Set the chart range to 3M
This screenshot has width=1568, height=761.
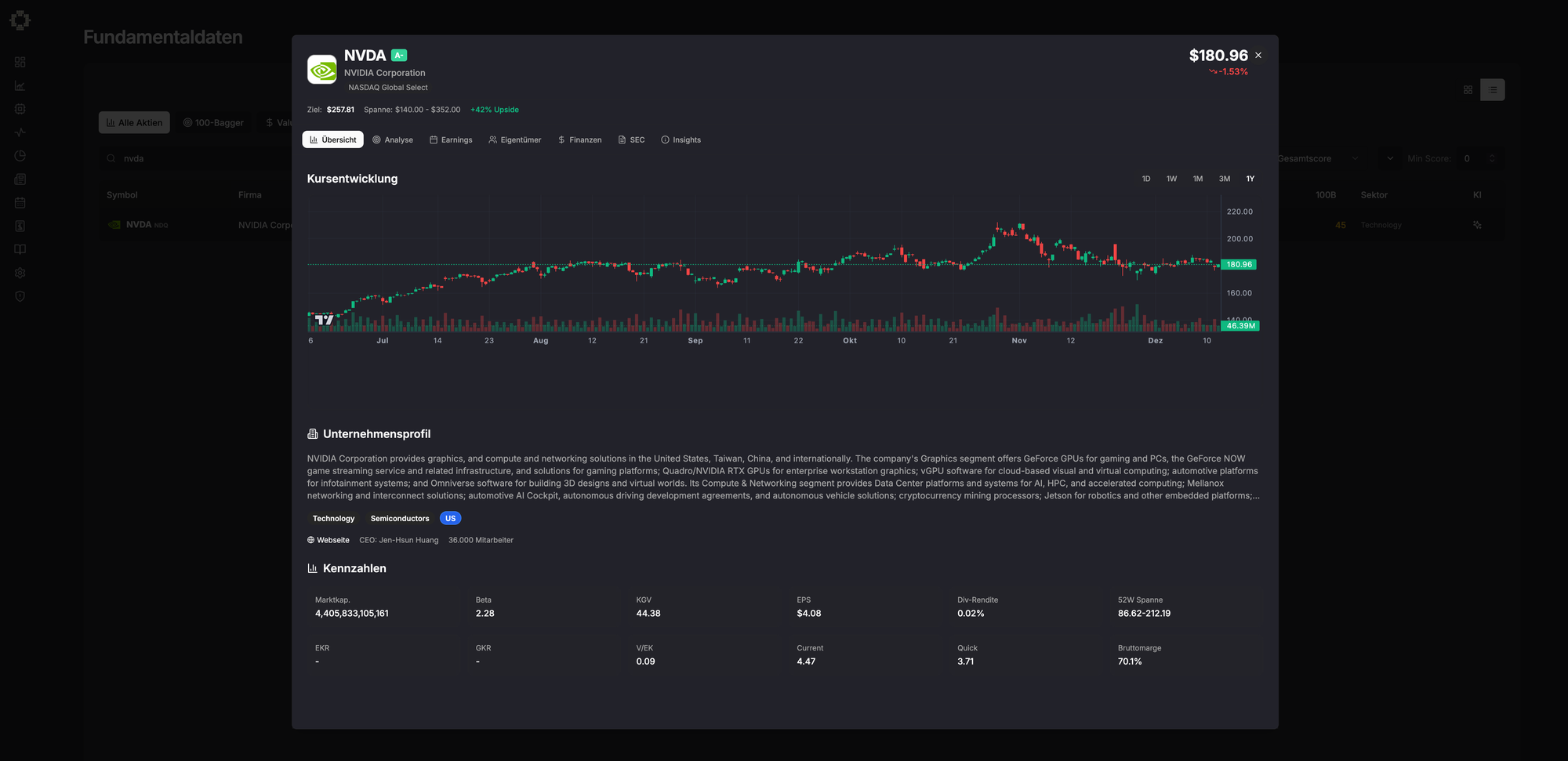1224,179
